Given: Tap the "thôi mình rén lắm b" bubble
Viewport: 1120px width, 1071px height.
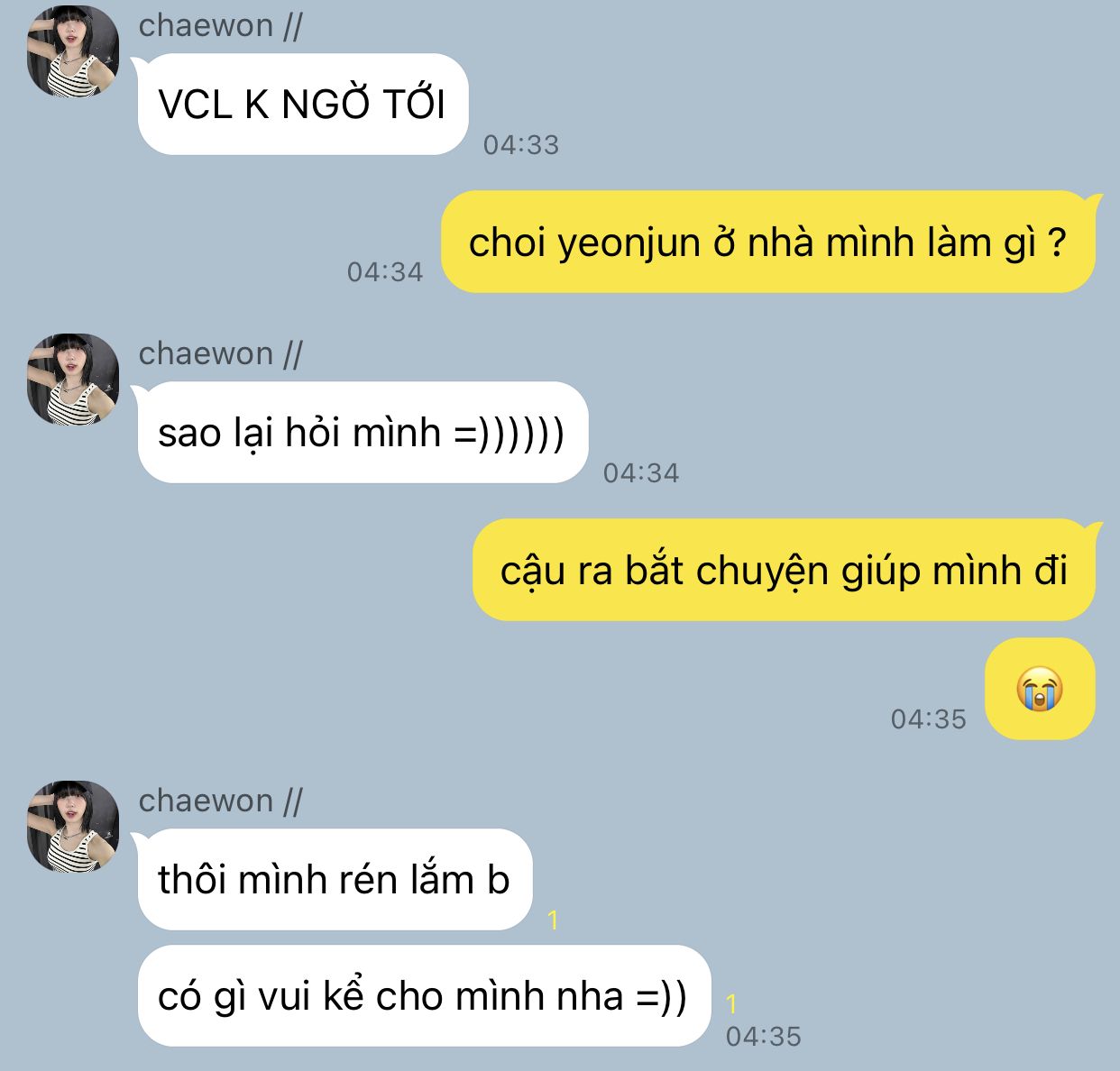Looking at the screenshot, I should (335, 880).
